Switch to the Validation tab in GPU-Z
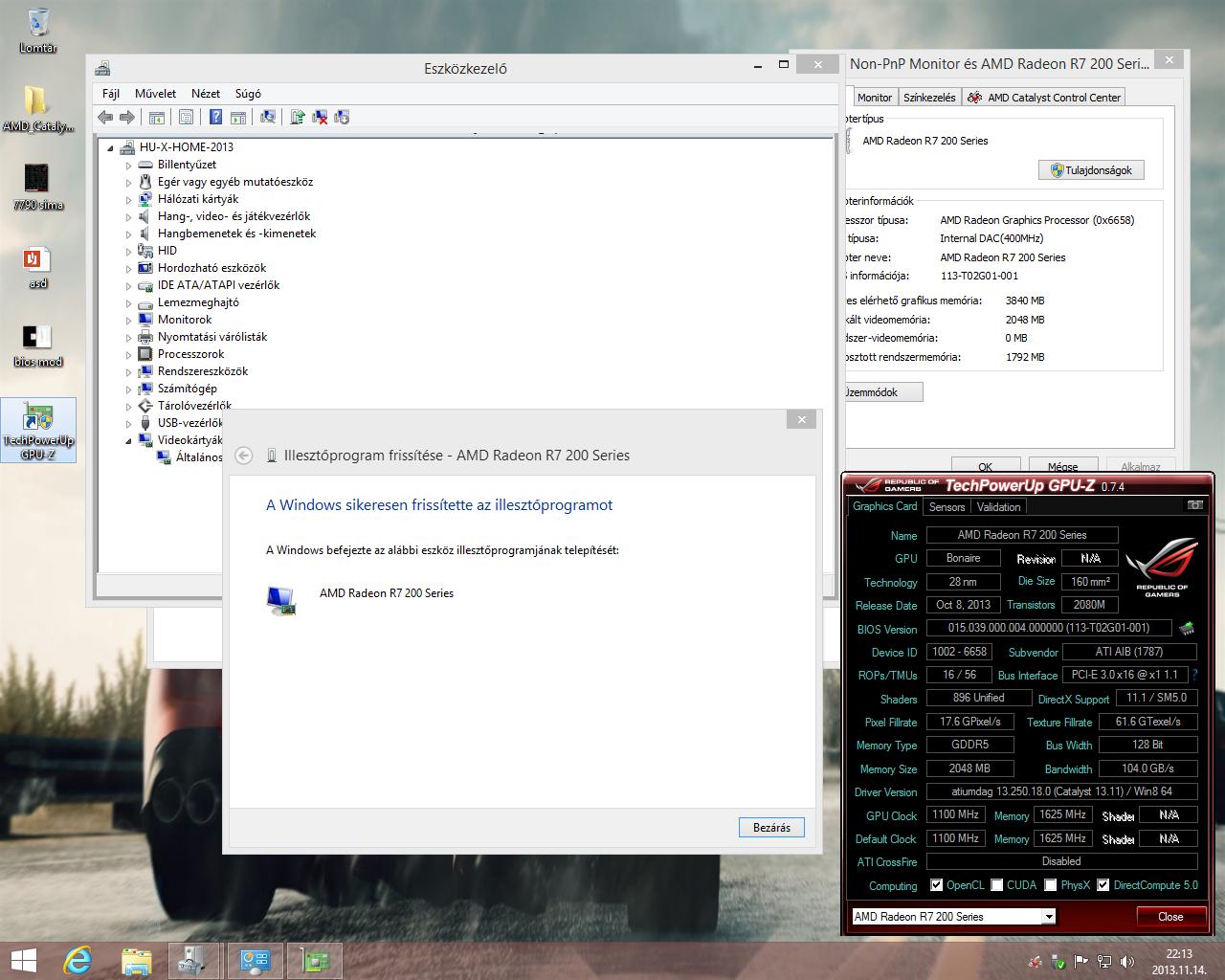The height and width of the screenshot is (980, 1225). 998,507
